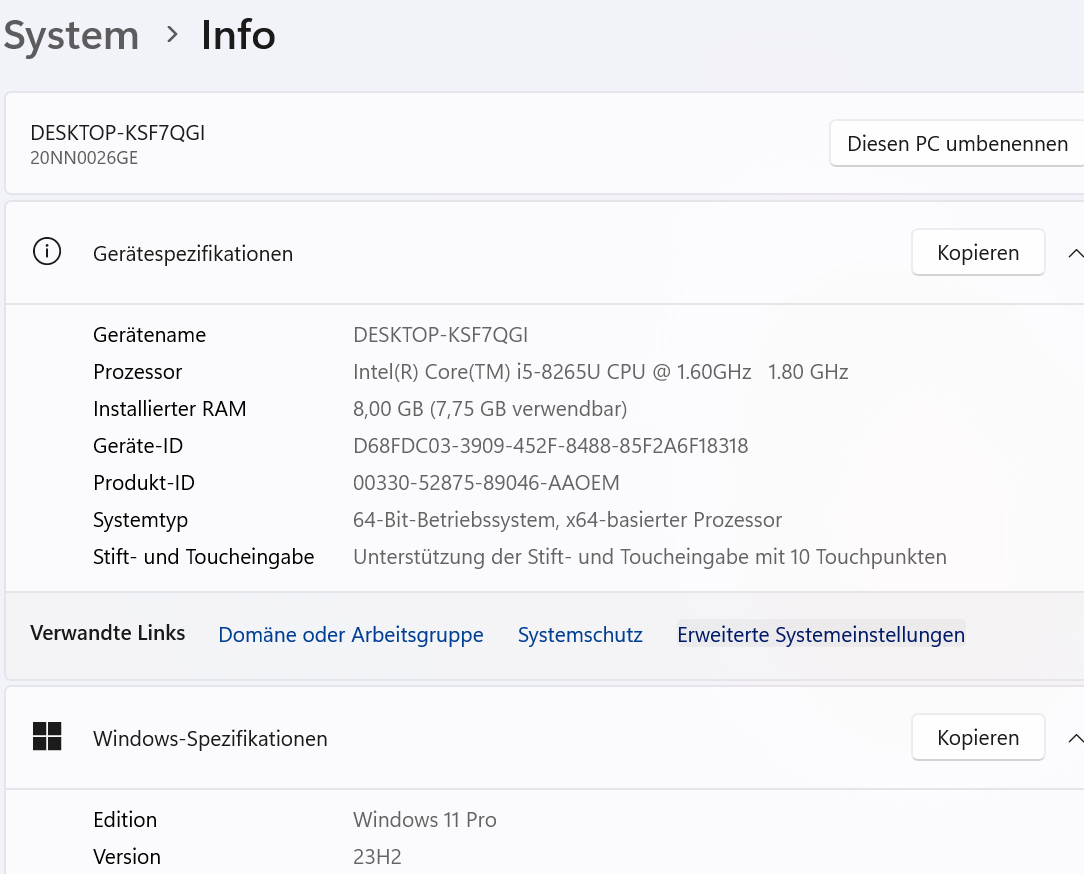Image resolution: width=1084 pixels, height=874 pixels.
Task: Select the model number 20NN0026GE
Action: (x=84, y=158)
